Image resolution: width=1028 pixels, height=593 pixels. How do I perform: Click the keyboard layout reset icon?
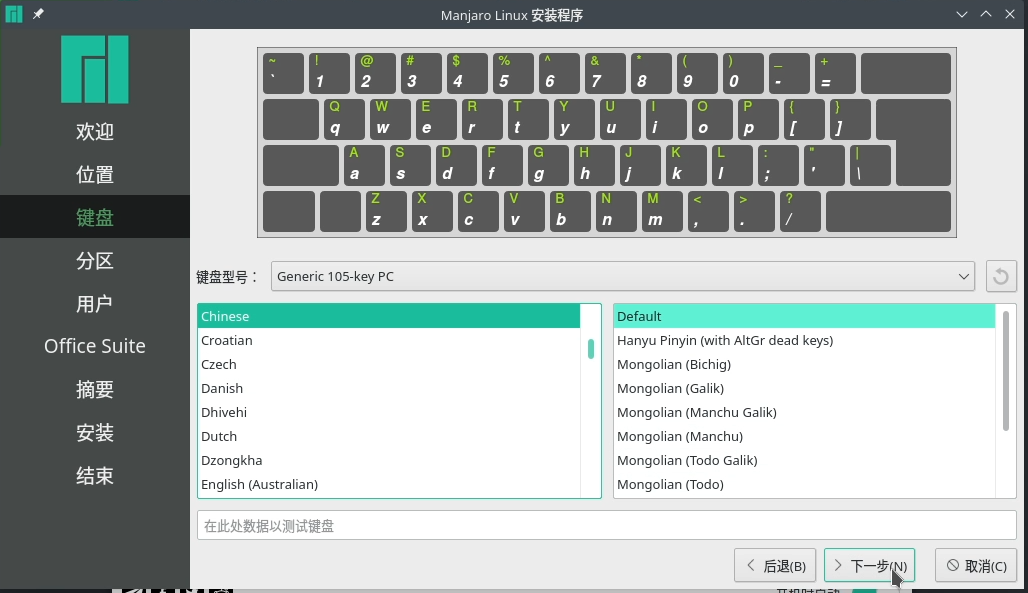click(1000, 276)
